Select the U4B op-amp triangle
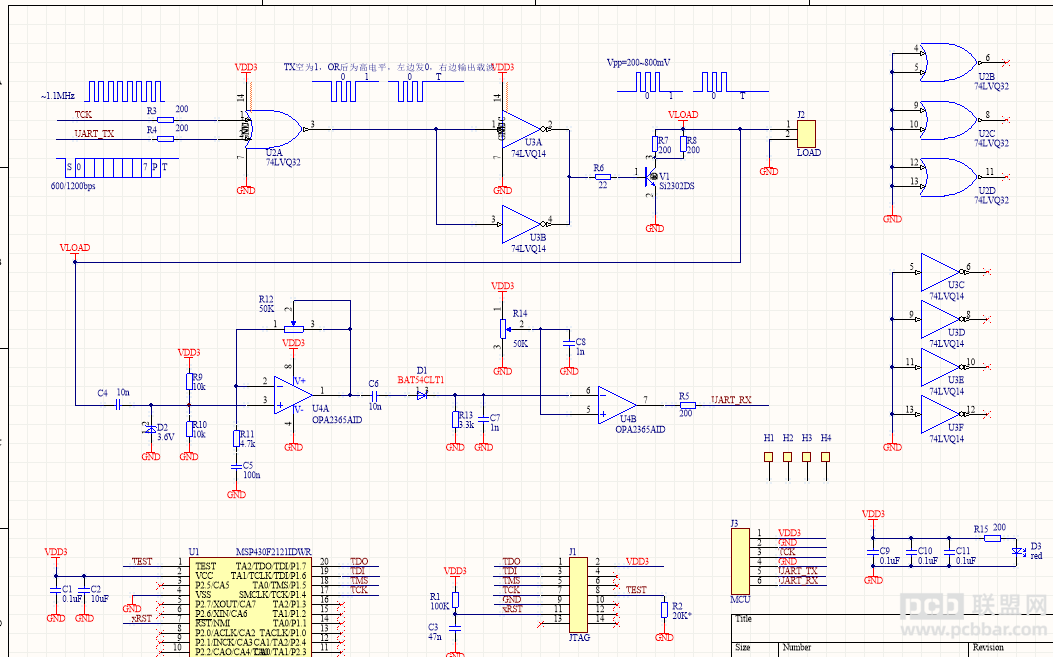Image resolution: width=1053 pixels, height=657 pixels. [x=618, y=405]
